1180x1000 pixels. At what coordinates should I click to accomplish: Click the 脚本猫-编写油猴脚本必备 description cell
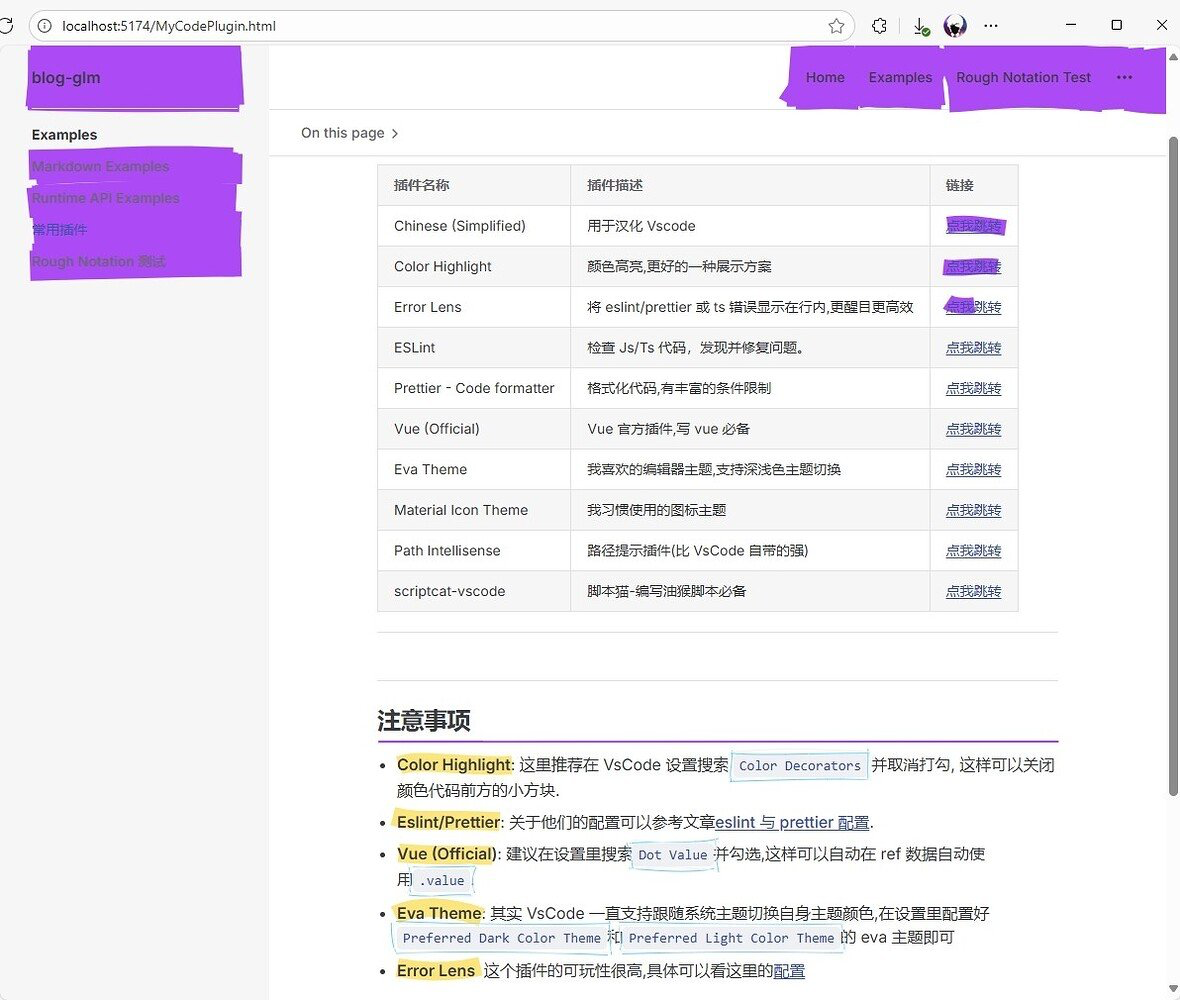point(750,591)
